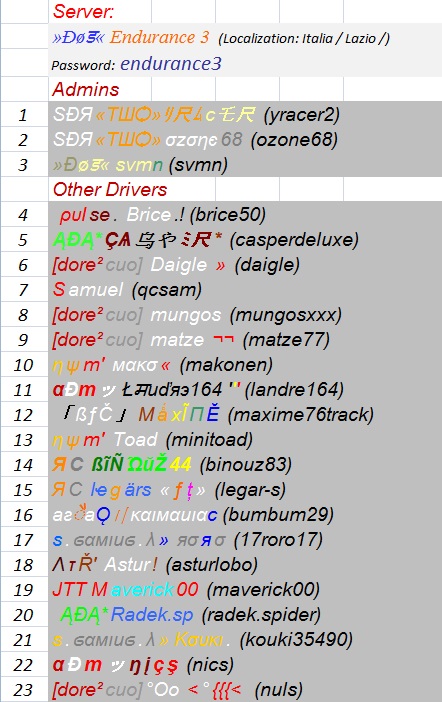Viewport: 442px width, 702px height.
Task: Select the password endurance3 cell
Action: (245, 64)
